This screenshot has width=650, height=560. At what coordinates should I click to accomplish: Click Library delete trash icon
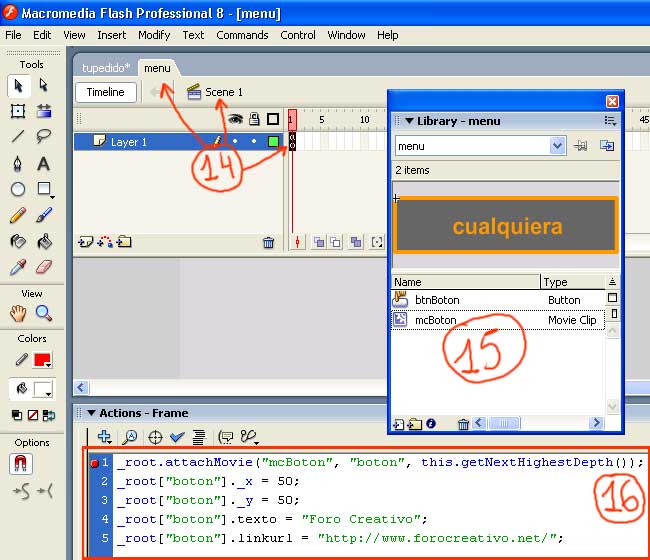tap(463, 424)
